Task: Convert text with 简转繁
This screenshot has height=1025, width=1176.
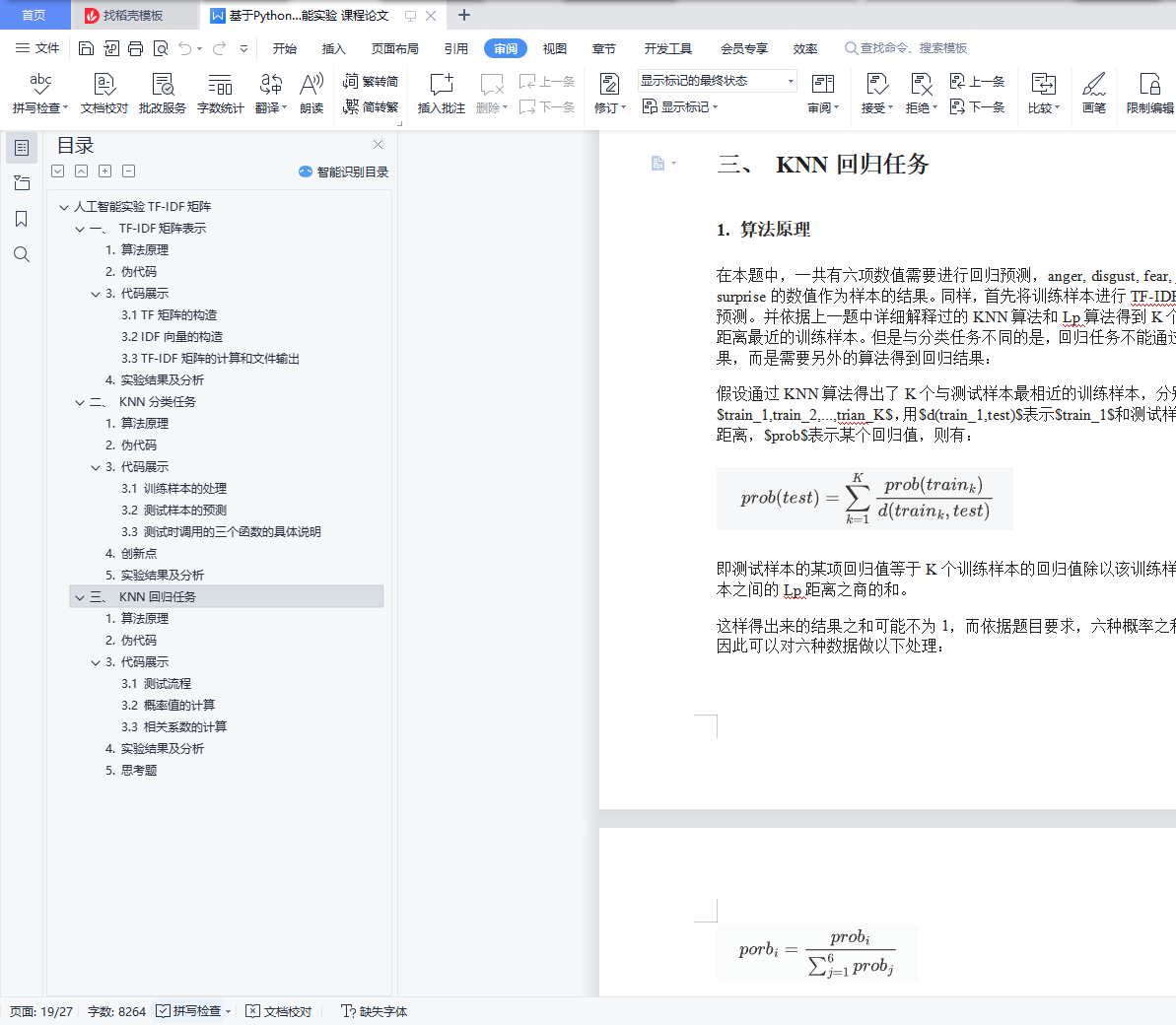Action: tap(371, 106)
